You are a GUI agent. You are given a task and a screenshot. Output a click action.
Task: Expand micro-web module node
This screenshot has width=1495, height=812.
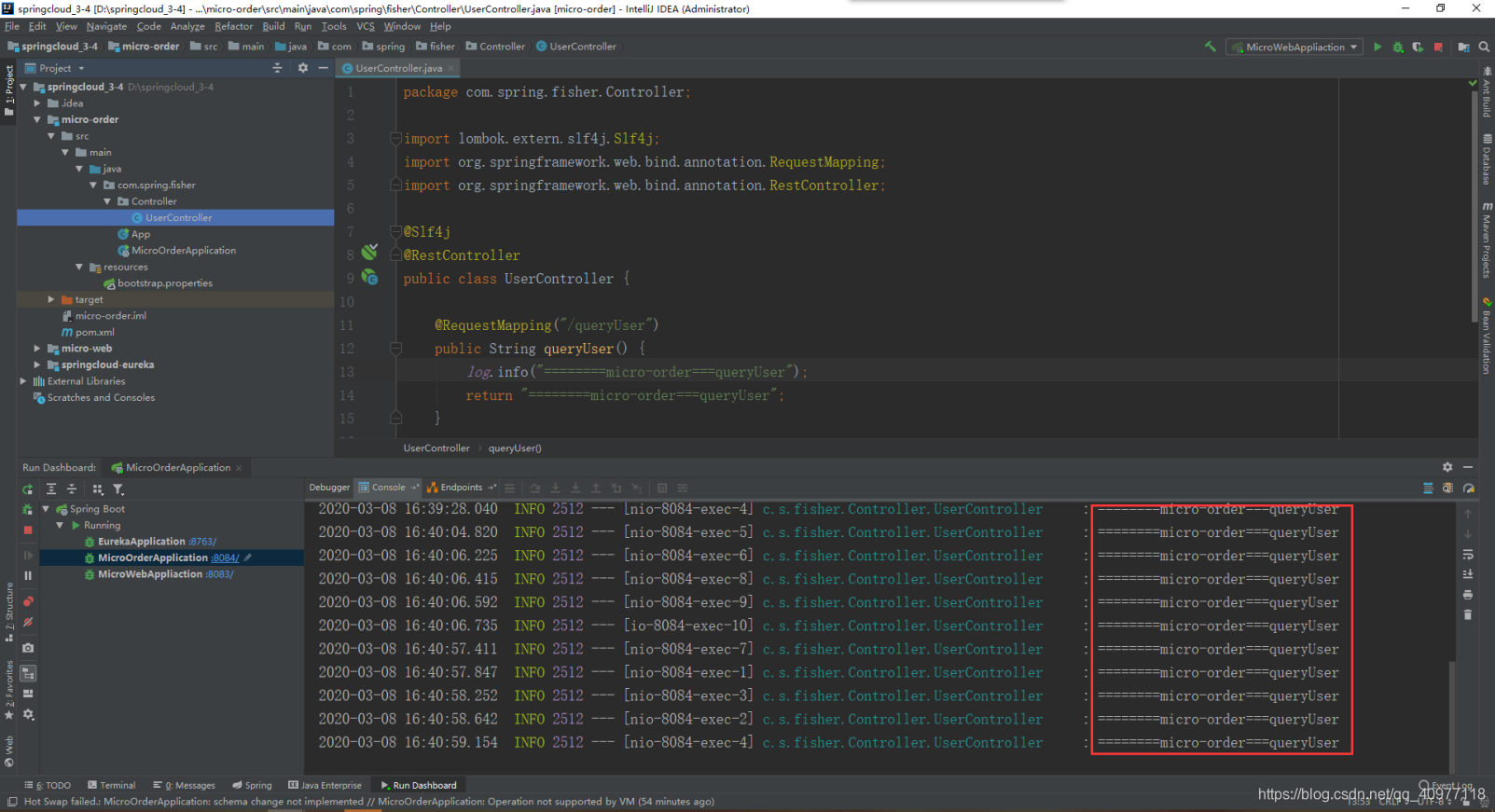tap(37, 349)
